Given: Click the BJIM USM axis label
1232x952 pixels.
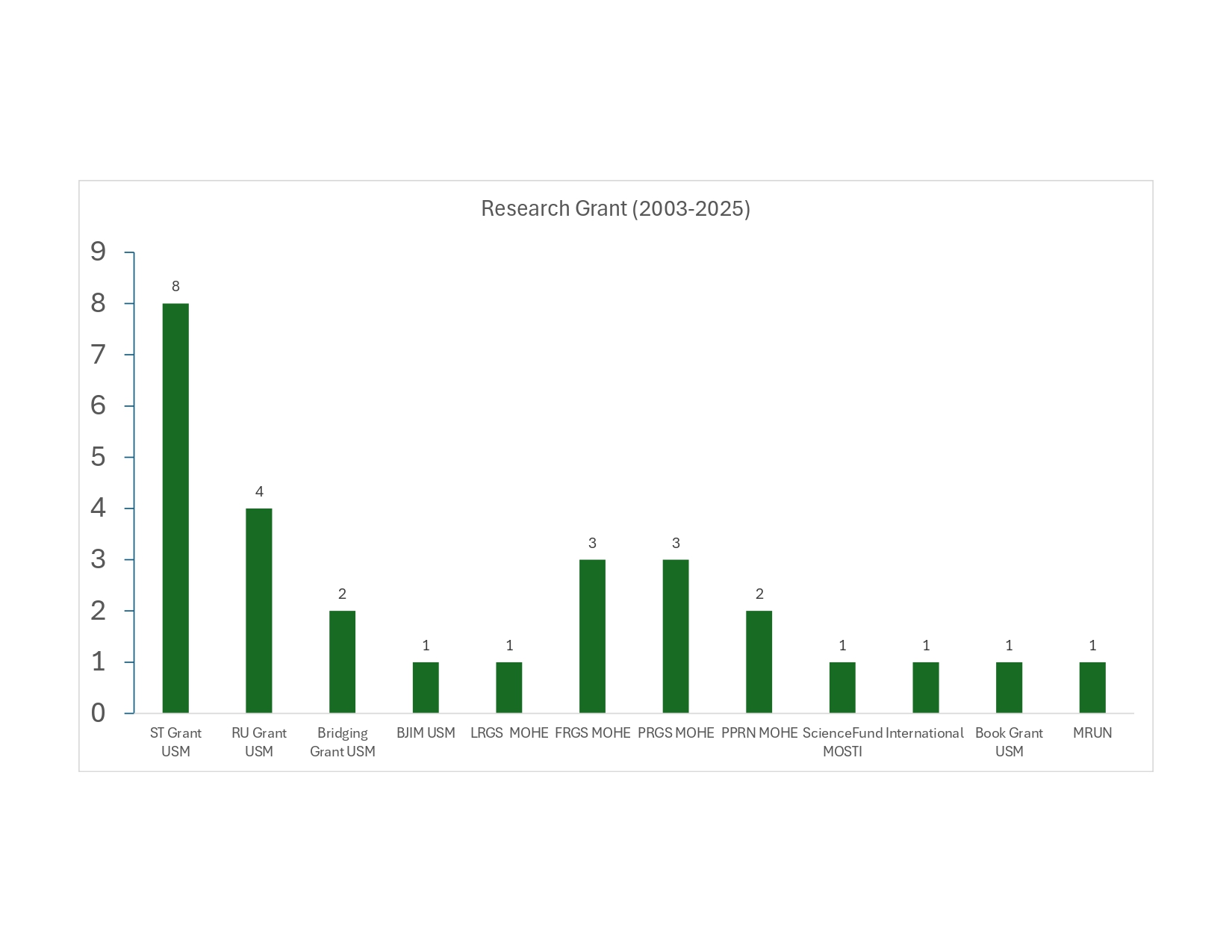Looking at the screenshot, I should tap(426, 733).
